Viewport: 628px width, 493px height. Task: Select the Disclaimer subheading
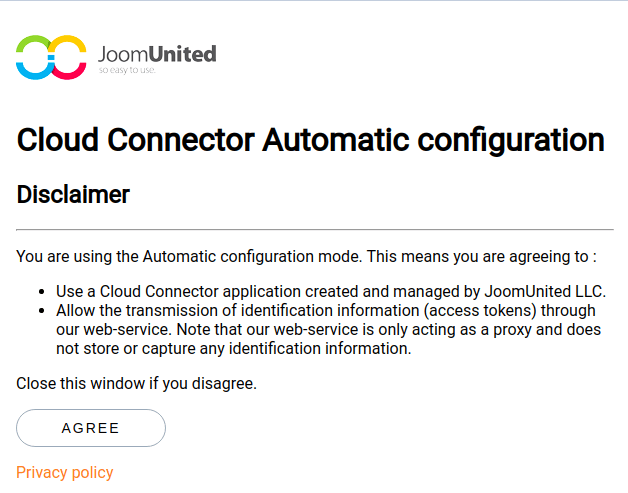coord(73,195)
